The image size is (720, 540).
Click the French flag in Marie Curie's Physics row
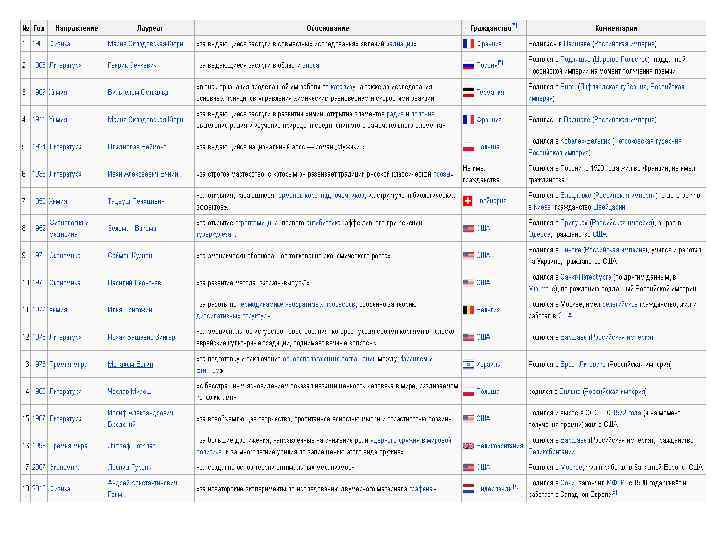point(468,44)
